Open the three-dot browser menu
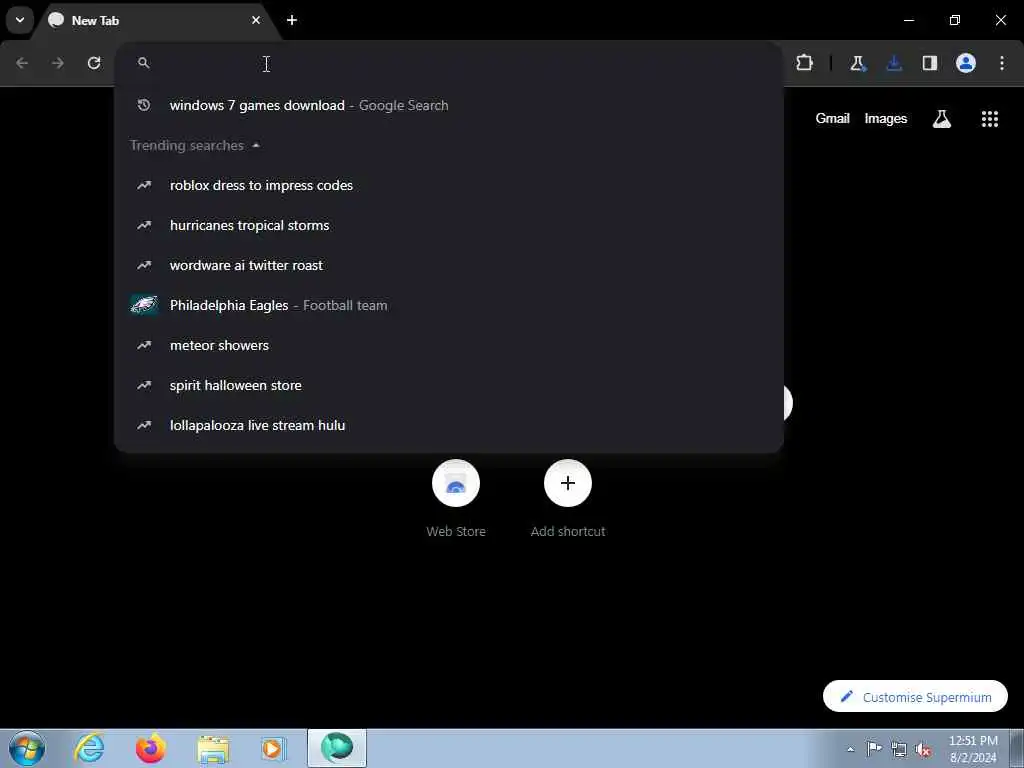Viewport: 1024px width, 768px height. pos(1002,63)
